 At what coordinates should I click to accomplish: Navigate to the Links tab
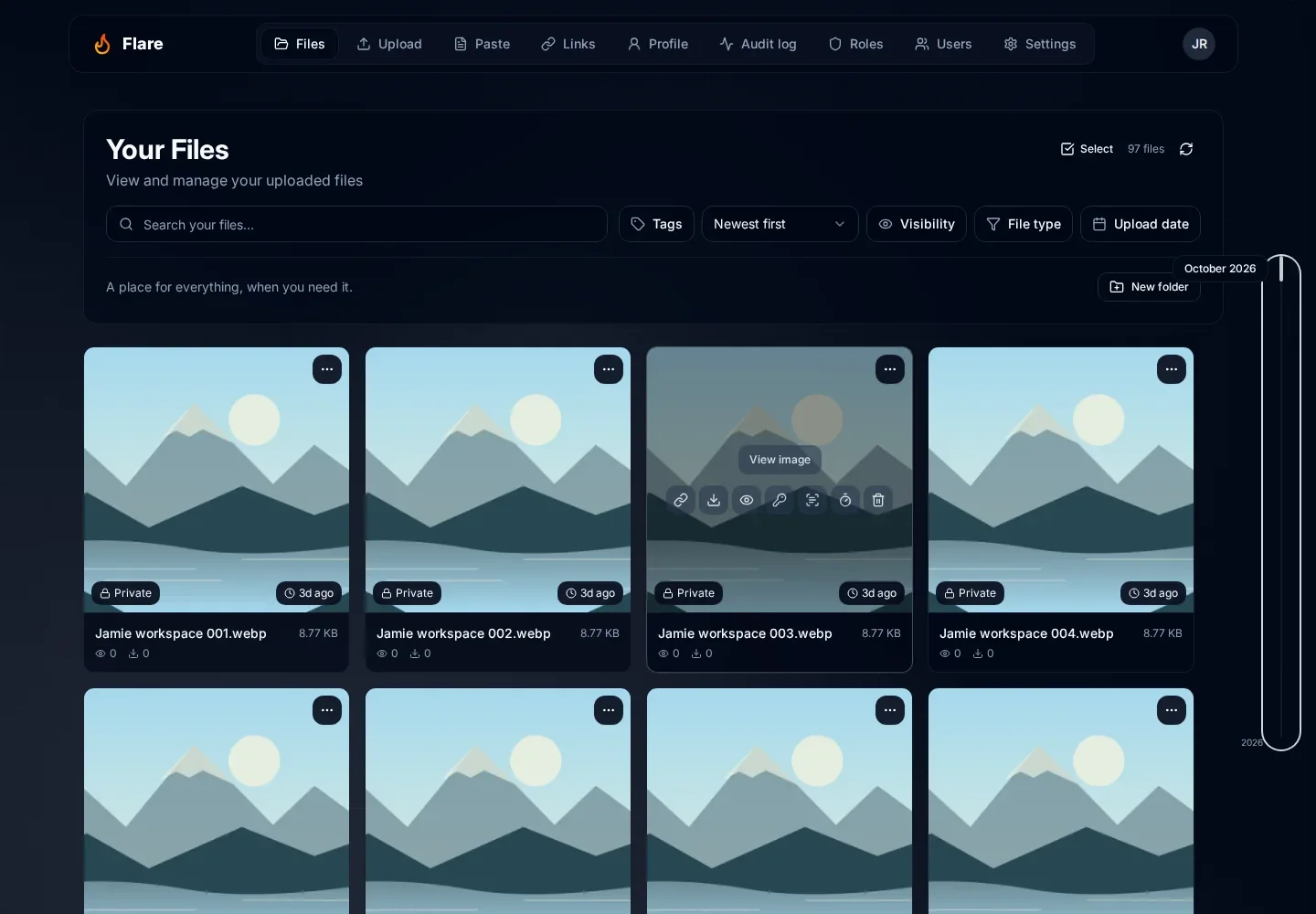click(x=568, y=44)
